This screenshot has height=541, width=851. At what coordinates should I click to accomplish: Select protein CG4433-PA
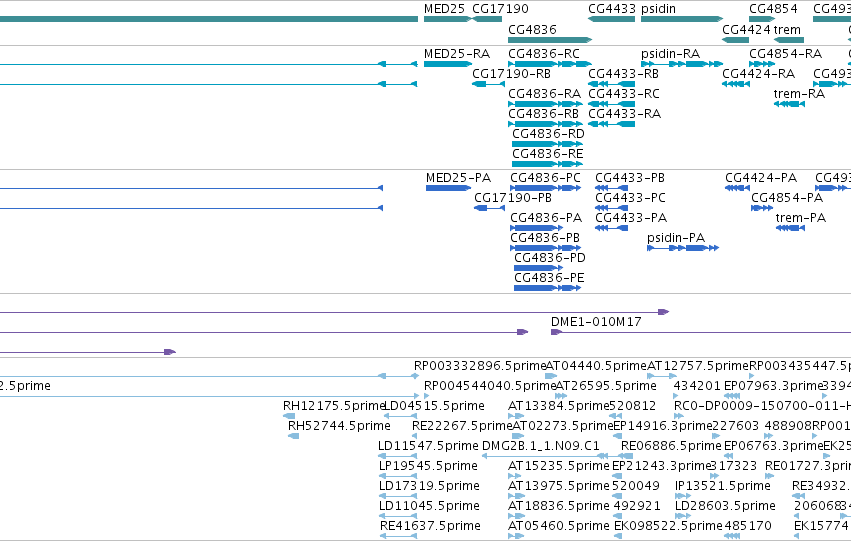(x=612, y=228)
